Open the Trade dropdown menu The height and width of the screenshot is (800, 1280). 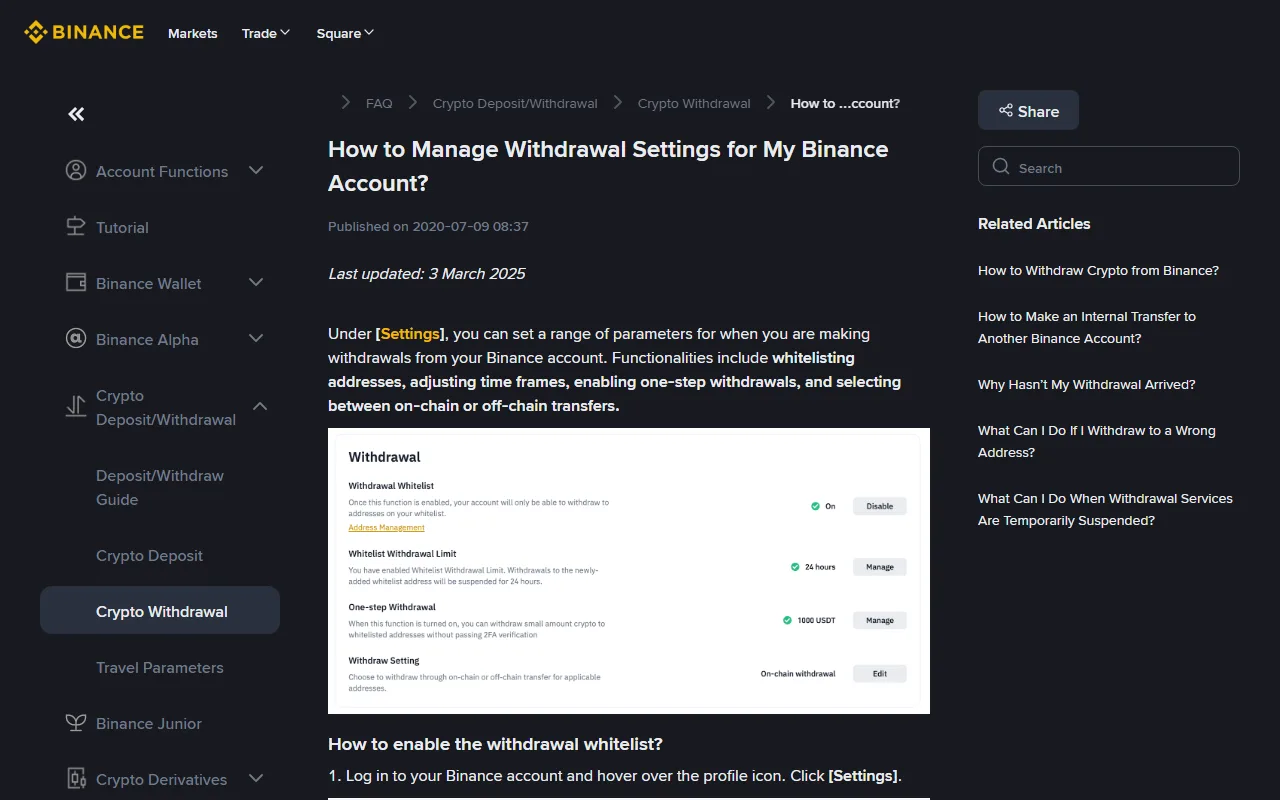(x=266, y=33)
